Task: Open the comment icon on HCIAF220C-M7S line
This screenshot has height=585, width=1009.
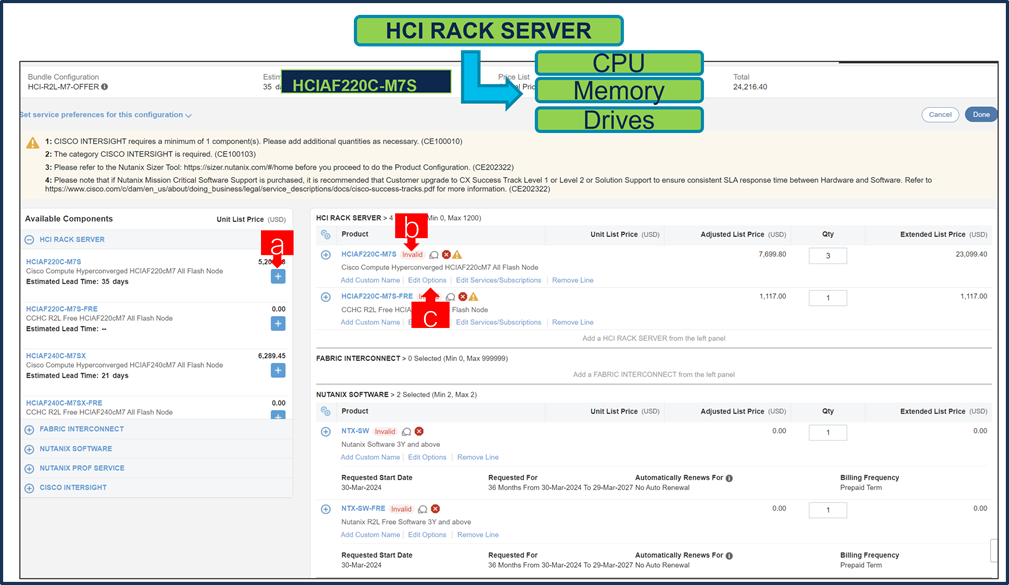Action: click(x=434, y=255)
